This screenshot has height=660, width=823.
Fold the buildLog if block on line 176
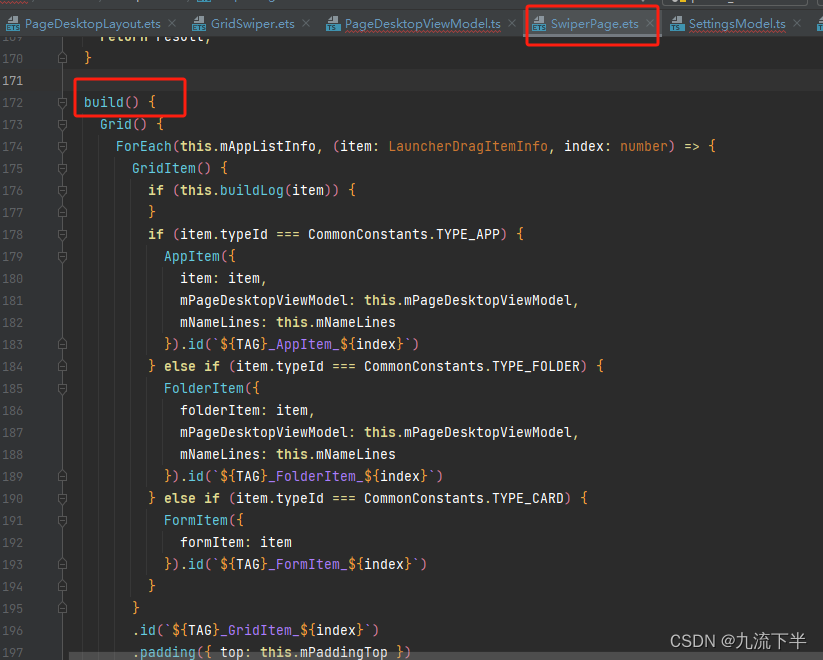[62, 190]
